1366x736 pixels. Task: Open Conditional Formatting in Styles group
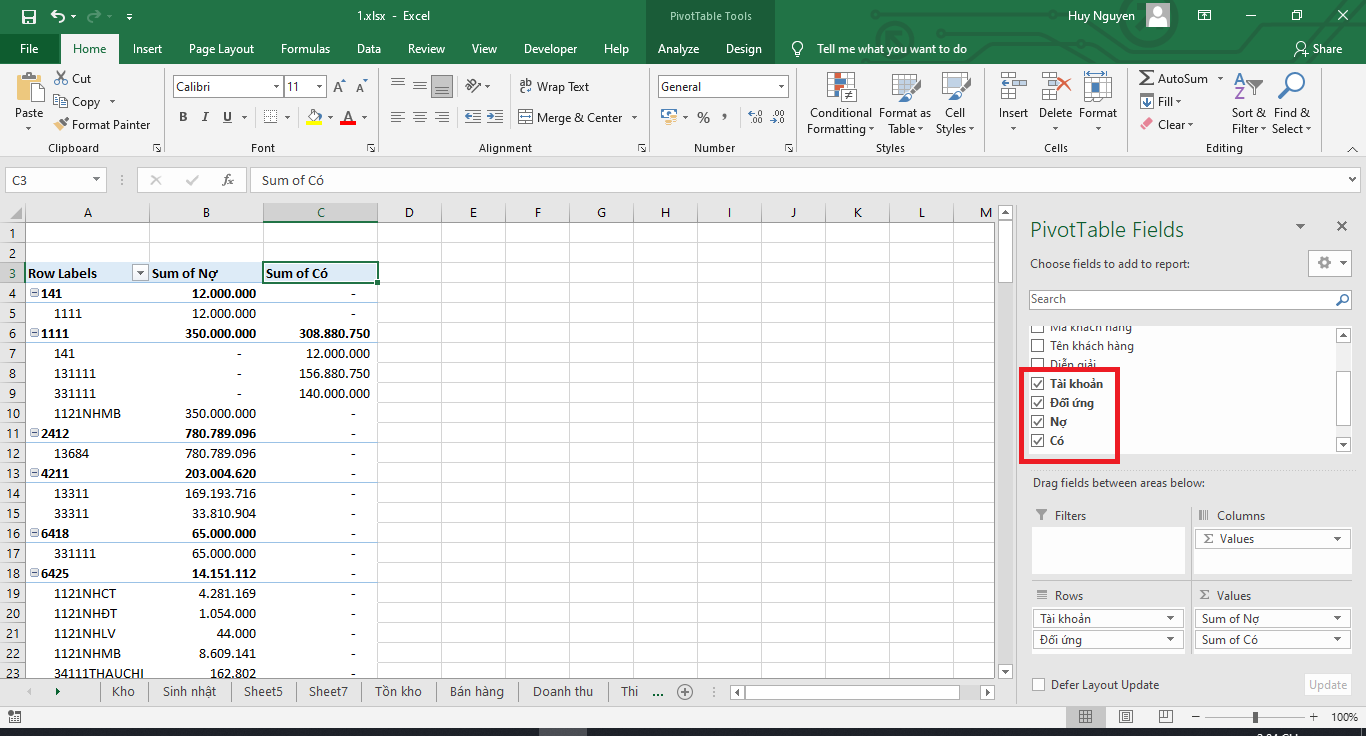pyautogui.click(x=840, y=104)
